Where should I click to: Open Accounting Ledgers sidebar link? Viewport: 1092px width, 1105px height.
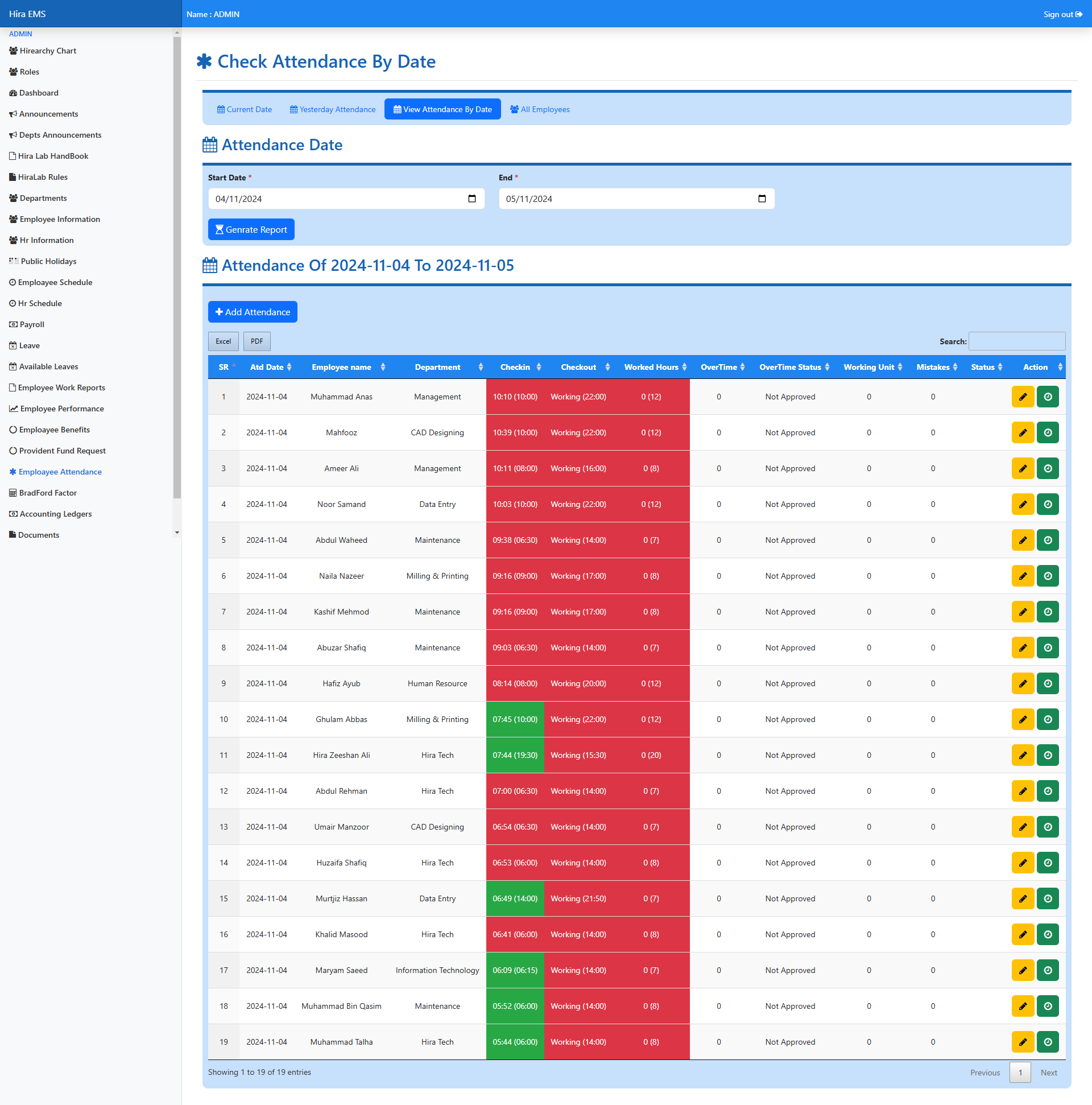click(50, 514)
